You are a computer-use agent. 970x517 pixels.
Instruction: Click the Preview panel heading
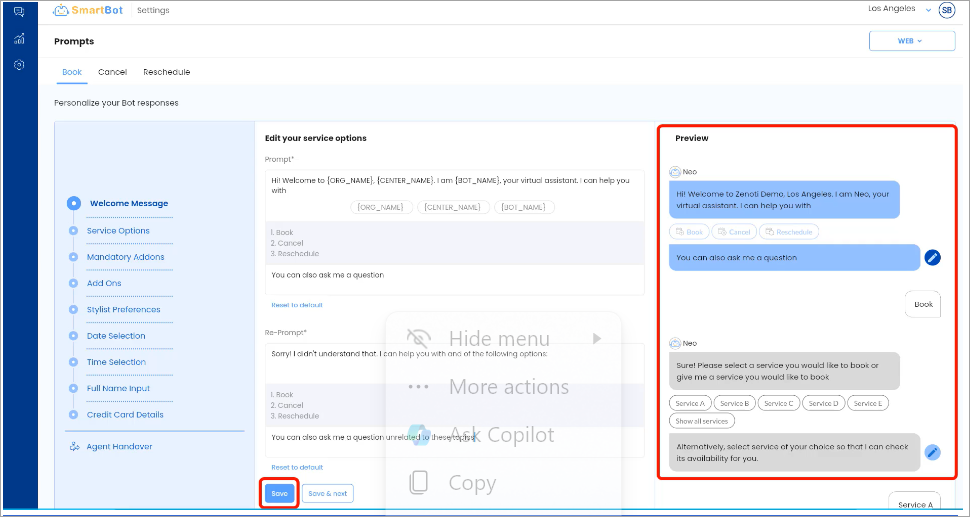pos(692,139)
